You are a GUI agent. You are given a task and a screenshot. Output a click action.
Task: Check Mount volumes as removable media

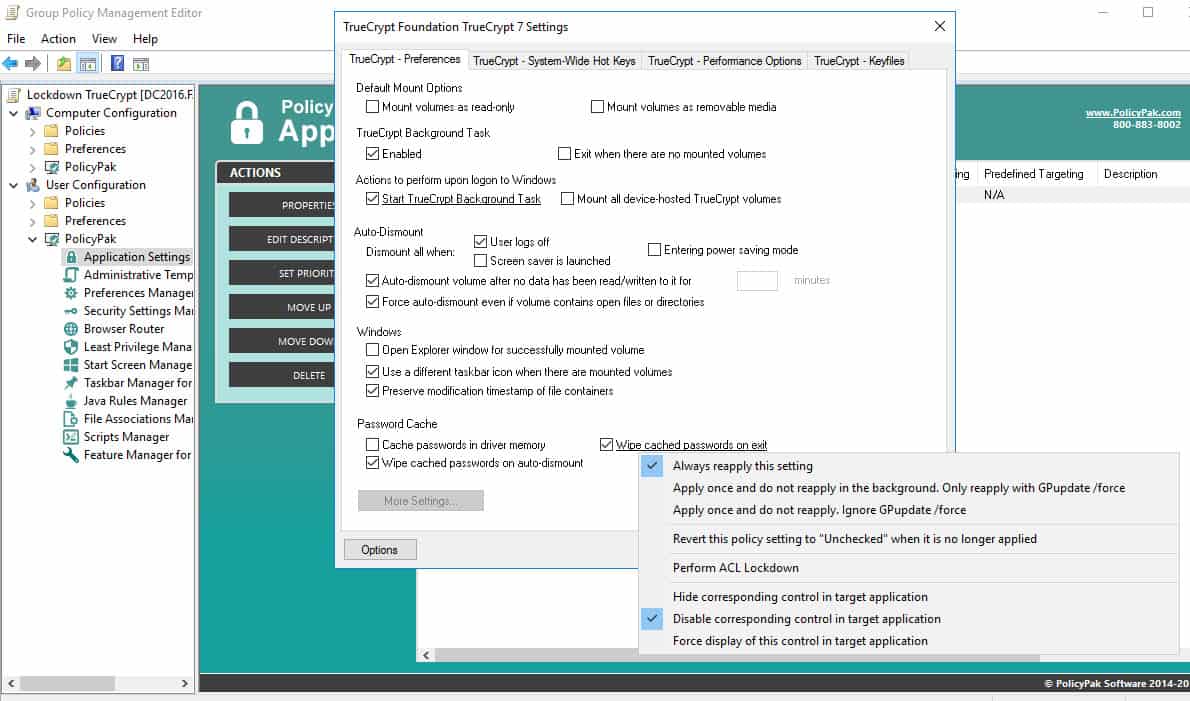(x=597, y=107)
